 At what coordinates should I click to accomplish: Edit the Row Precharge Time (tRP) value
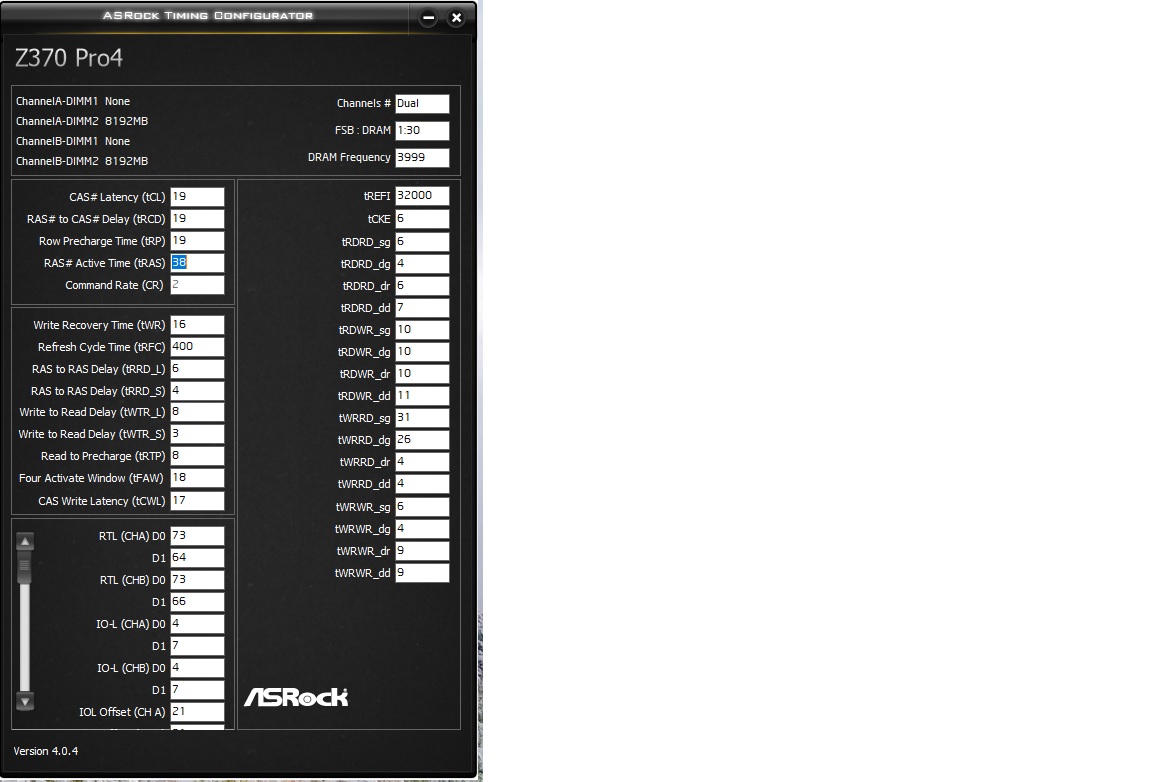[x=197, y=241]
